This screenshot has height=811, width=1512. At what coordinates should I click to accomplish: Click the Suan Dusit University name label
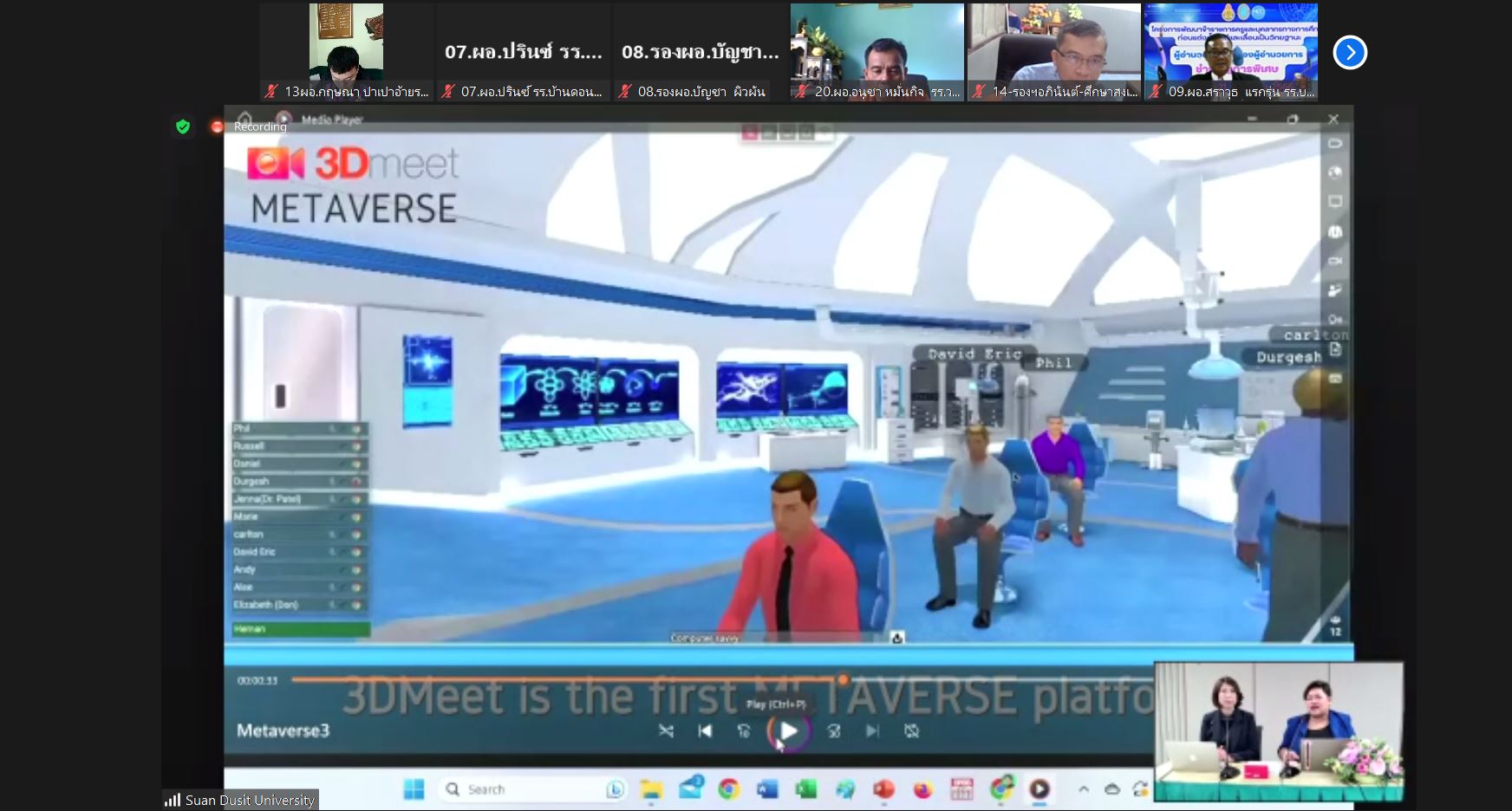(x=250, y=801)
